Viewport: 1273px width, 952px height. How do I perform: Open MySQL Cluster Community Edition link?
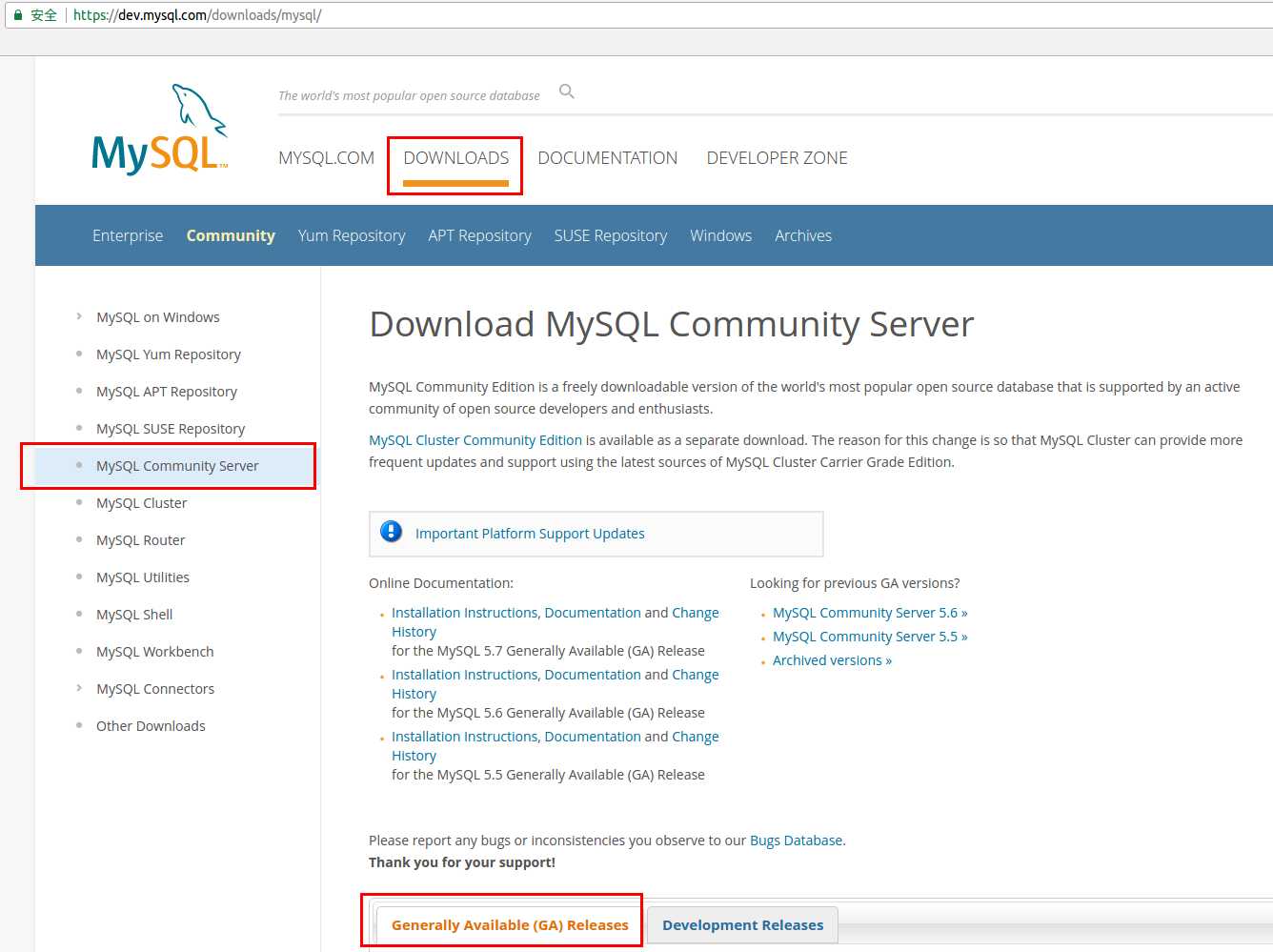[x=475, y=440]
